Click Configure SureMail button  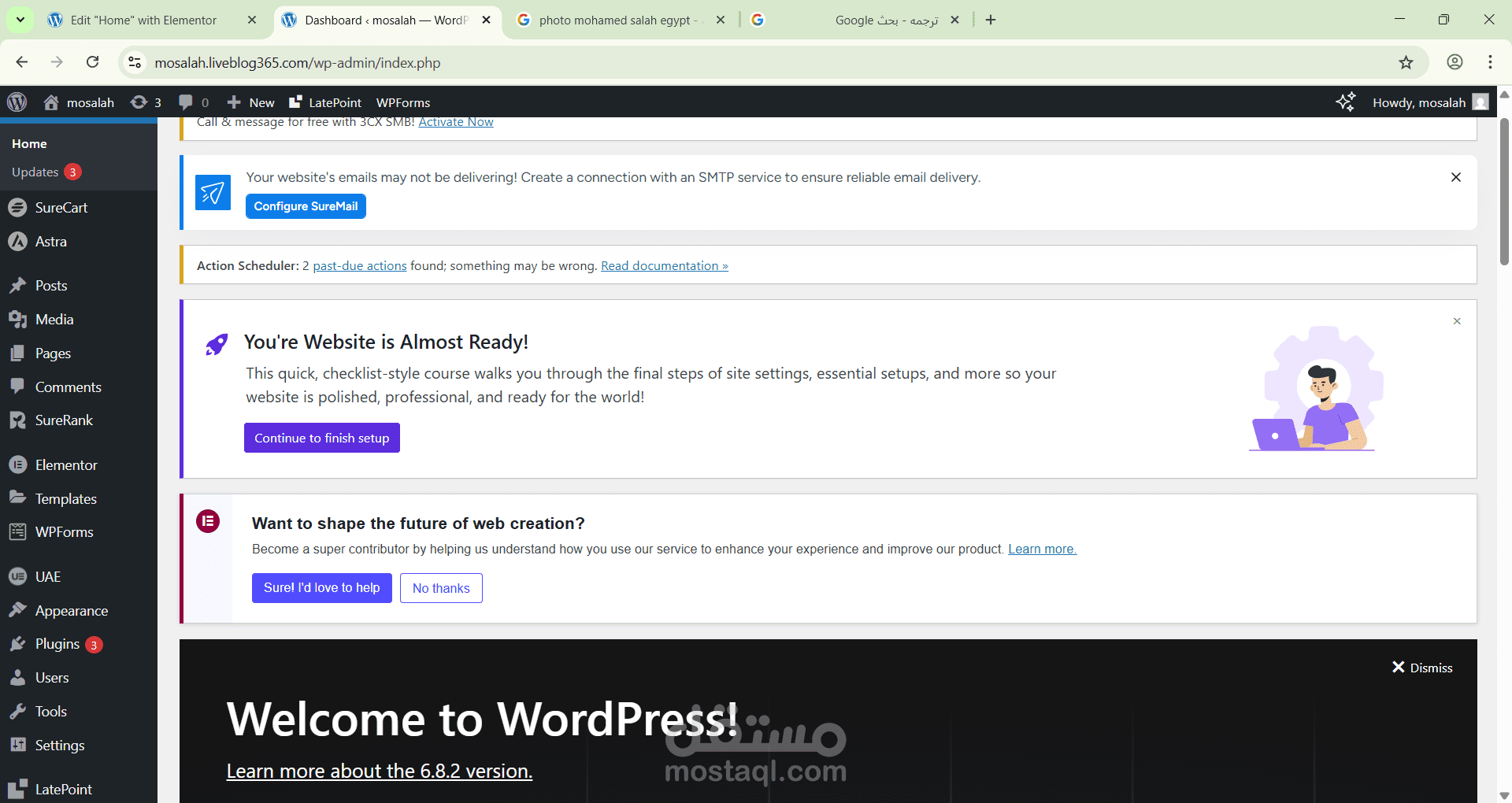pos(306,206)
